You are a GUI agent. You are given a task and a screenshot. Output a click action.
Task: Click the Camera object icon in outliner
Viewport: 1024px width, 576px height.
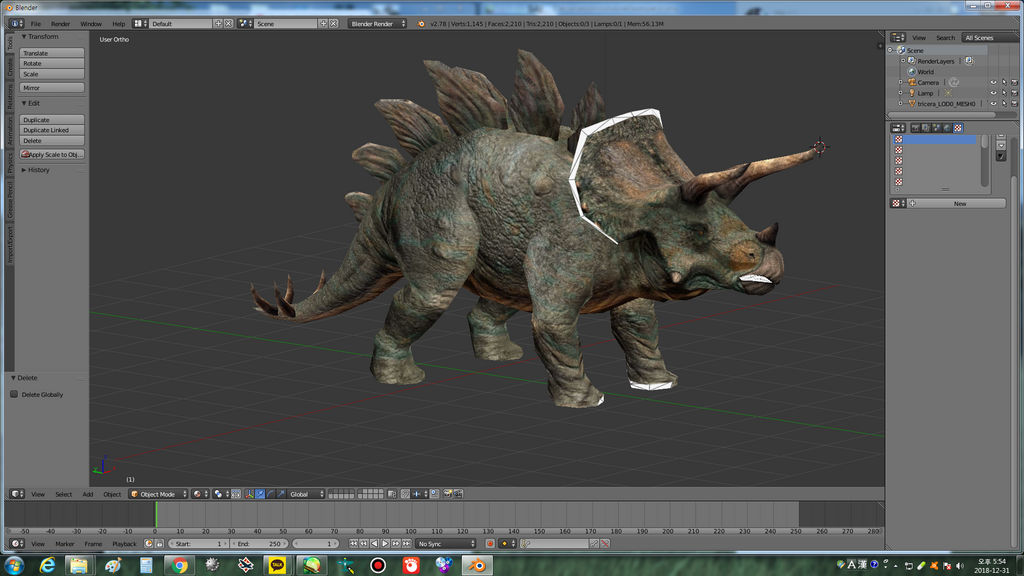click(x=912, y=82)
